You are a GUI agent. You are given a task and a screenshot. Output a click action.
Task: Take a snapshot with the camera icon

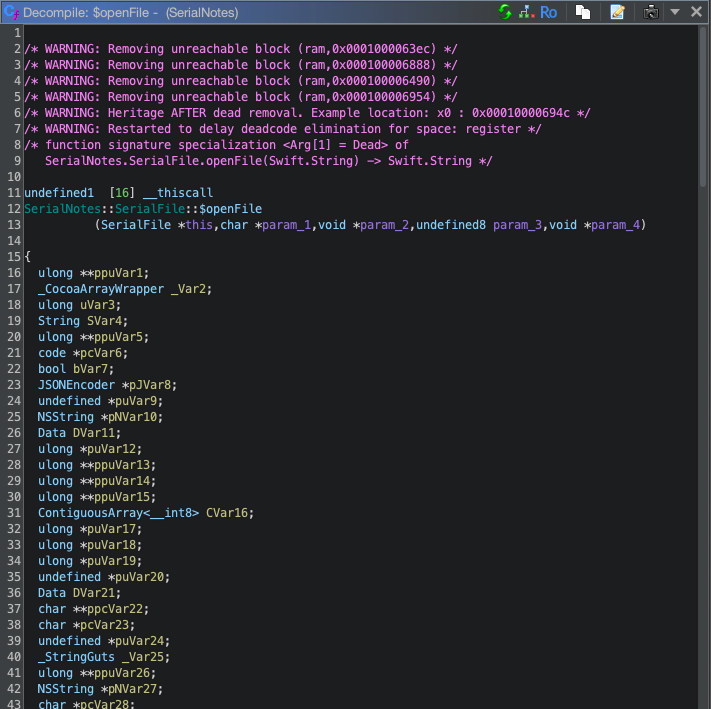(x=651, y=12)
